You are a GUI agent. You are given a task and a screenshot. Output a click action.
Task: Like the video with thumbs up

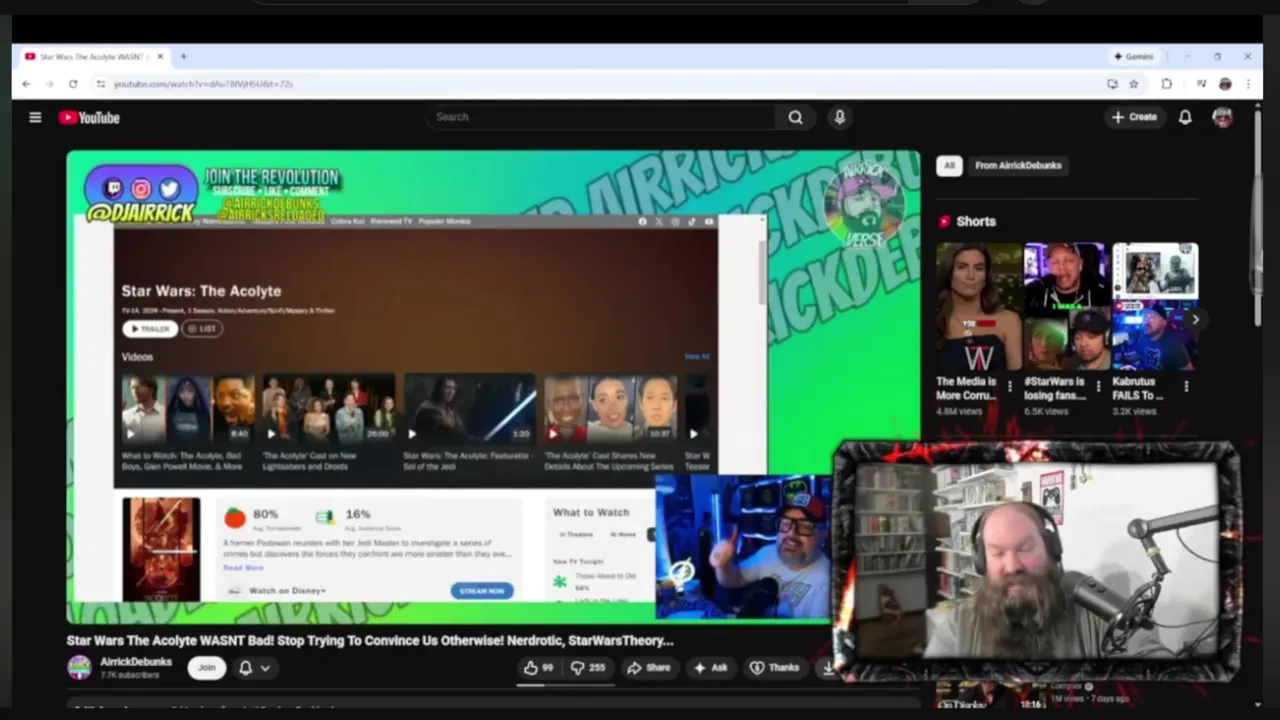(538, 667)
